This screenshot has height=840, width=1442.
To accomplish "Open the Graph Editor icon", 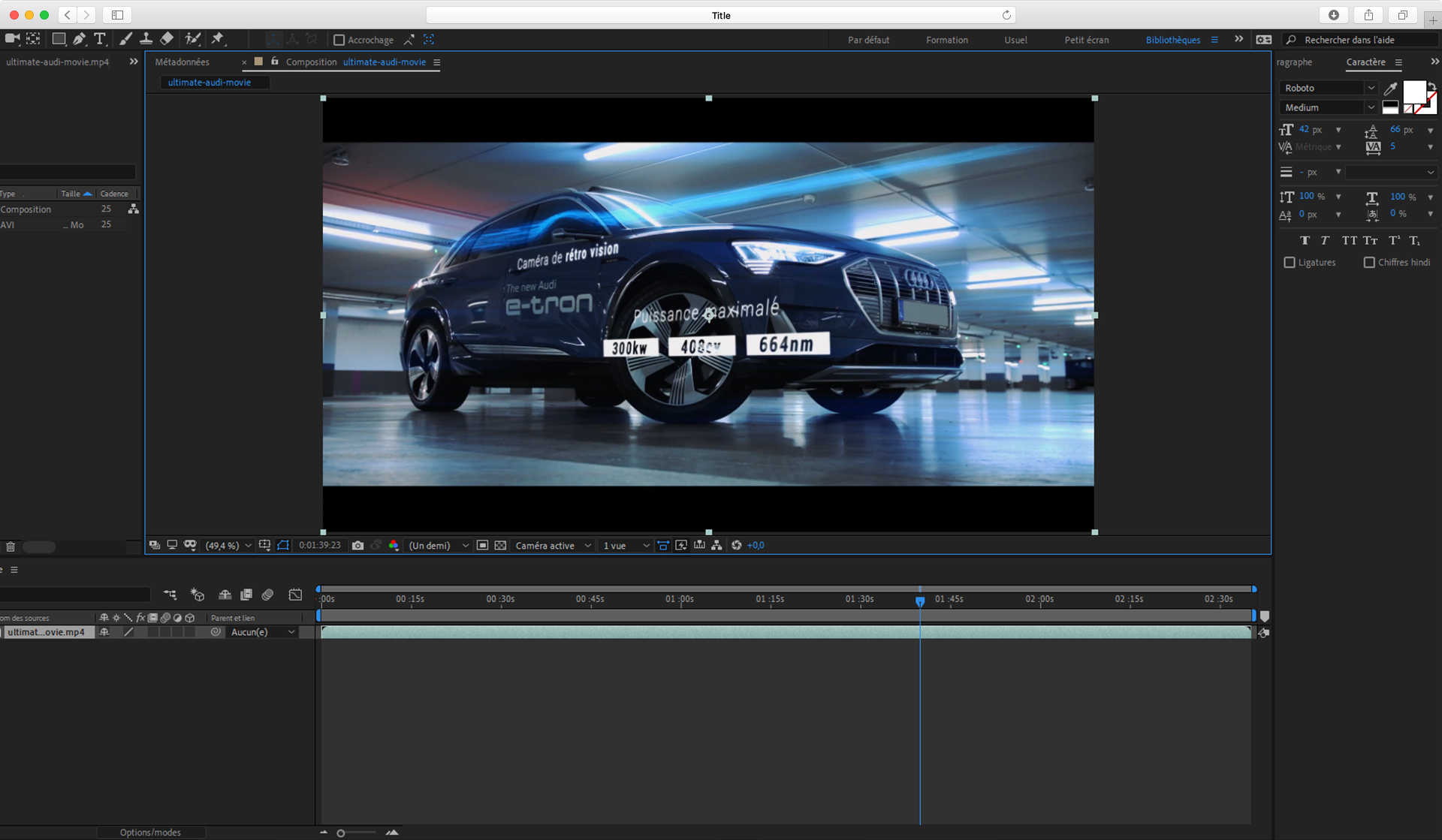I will 295,595.
